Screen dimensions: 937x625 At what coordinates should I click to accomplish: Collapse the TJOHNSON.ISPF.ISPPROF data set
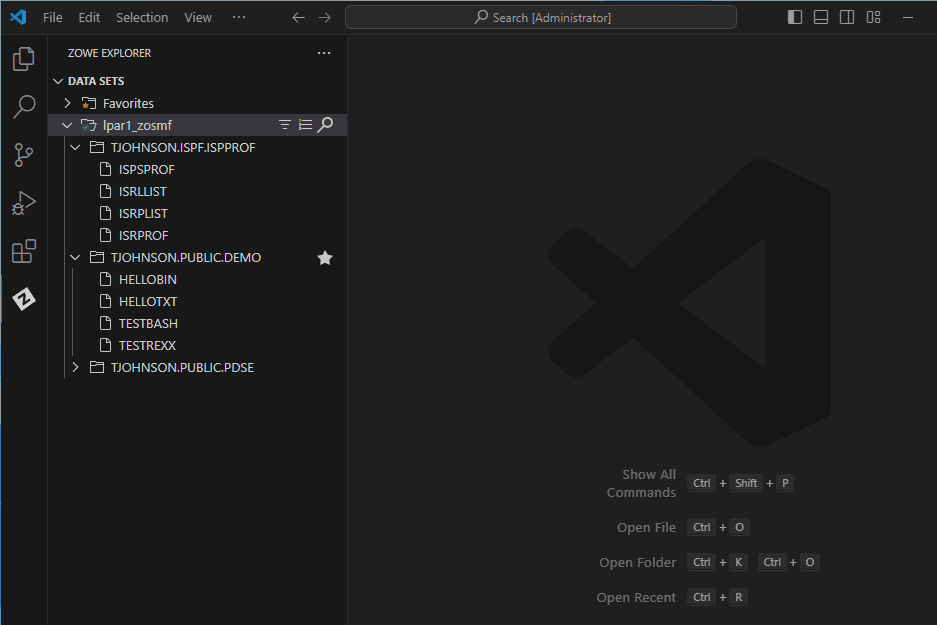(75, 147)
